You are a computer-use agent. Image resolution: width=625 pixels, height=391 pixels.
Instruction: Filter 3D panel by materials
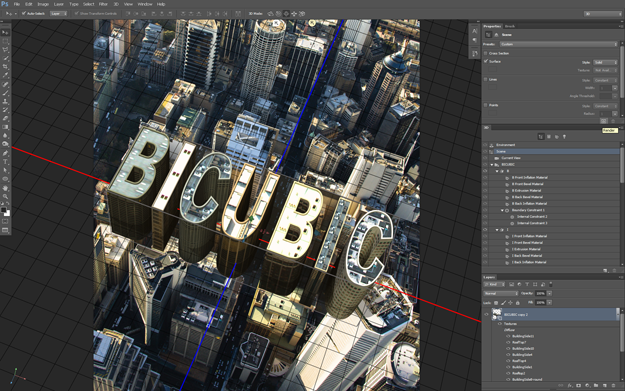(556, 137)
